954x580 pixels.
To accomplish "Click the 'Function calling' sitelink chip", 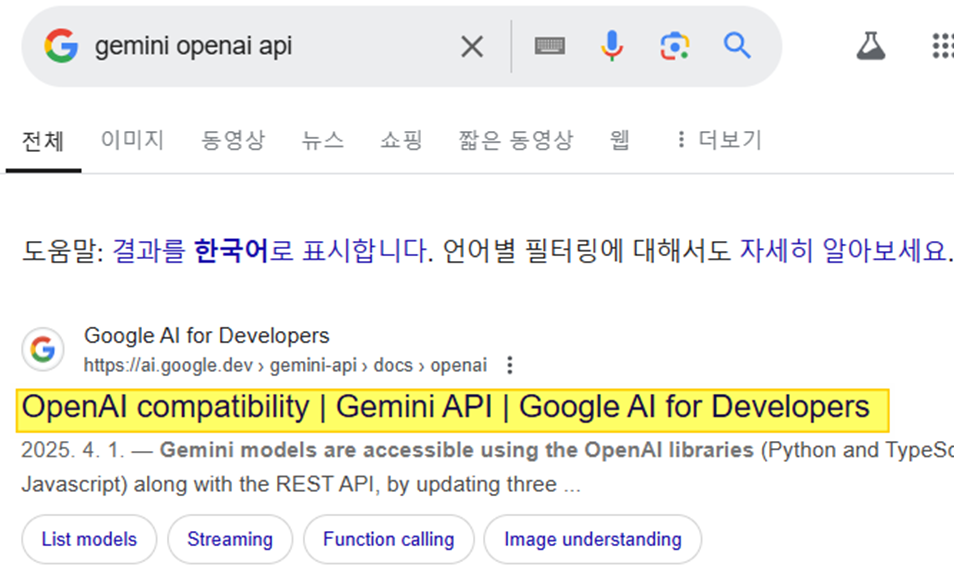I will click(x=389, y=539).
